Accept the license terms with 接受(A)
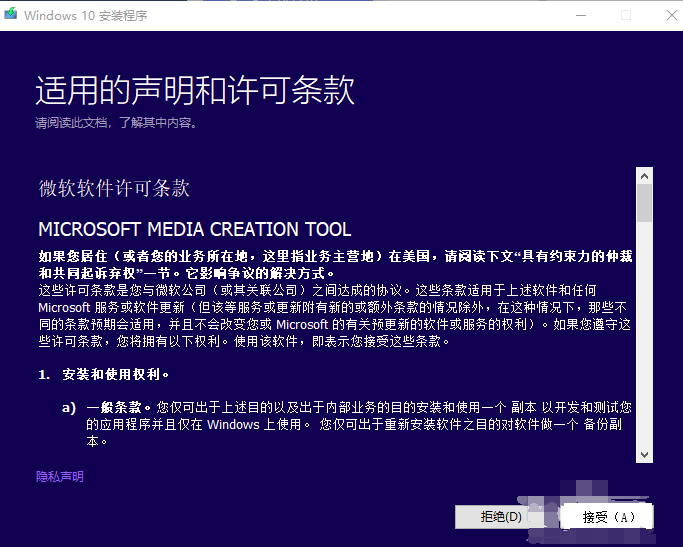Image resolution: width=683 pixels, height=547 pixels. pyautogui.click(x=608, y=516)
